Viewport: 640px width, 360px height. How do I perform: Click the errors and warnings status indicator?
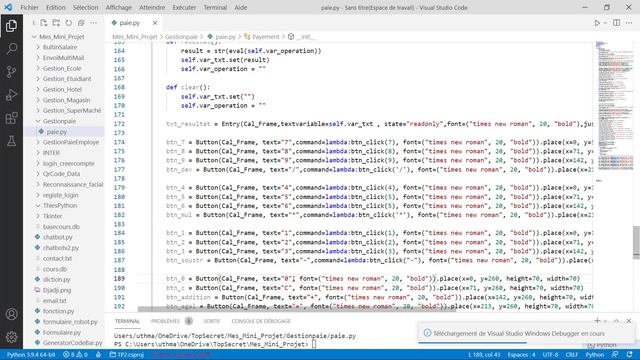click(x=75, y=355)
